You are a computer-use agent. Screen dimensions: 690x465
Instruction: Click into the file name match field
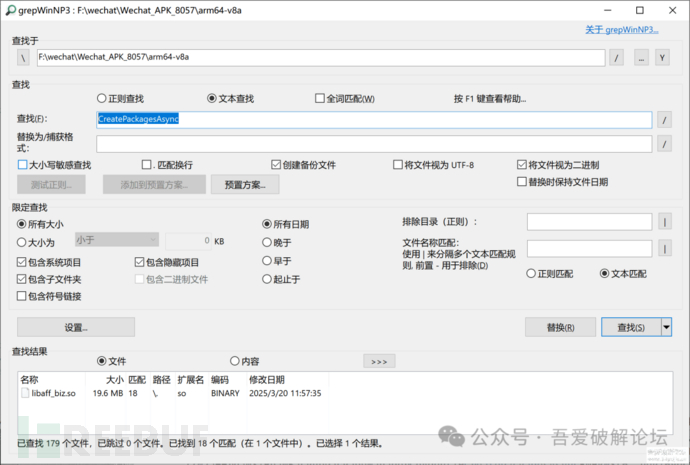click(589, 248)
